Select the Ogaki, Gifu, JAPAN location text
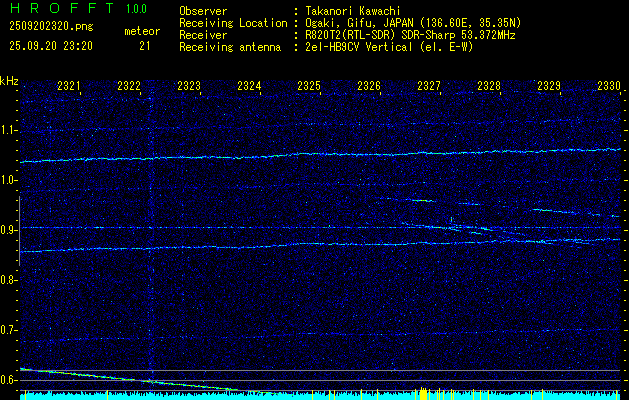 pyautogui.click(x=413, y=23)
